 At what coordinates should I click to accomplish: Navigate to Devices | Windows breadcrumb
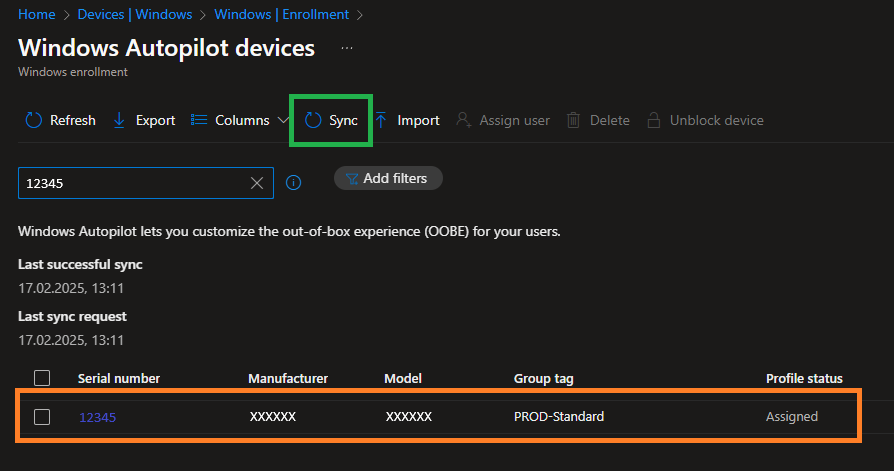coord(135,14)
